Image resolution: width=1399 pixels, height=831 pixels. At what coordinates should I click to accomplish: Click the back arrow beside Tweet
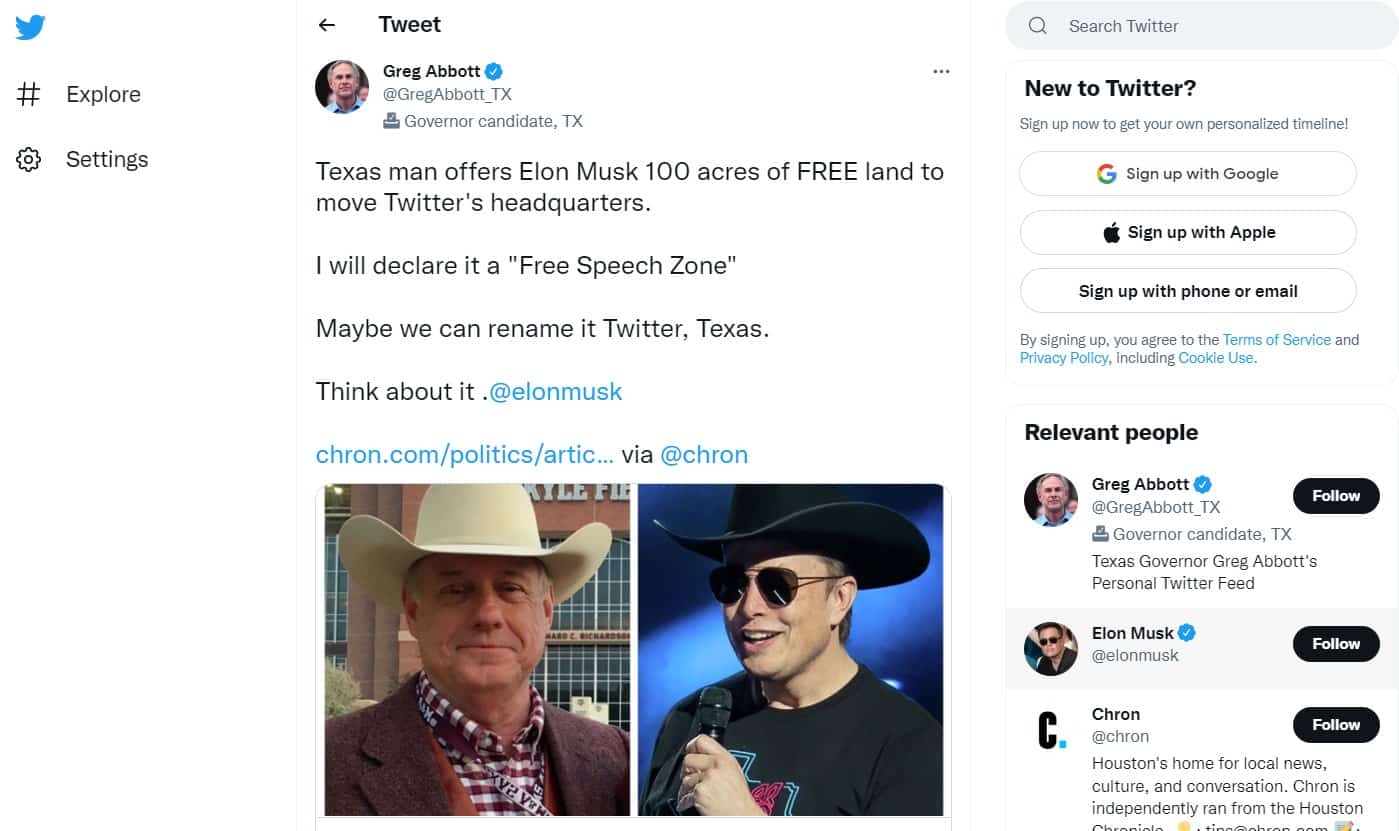point(327,26)
